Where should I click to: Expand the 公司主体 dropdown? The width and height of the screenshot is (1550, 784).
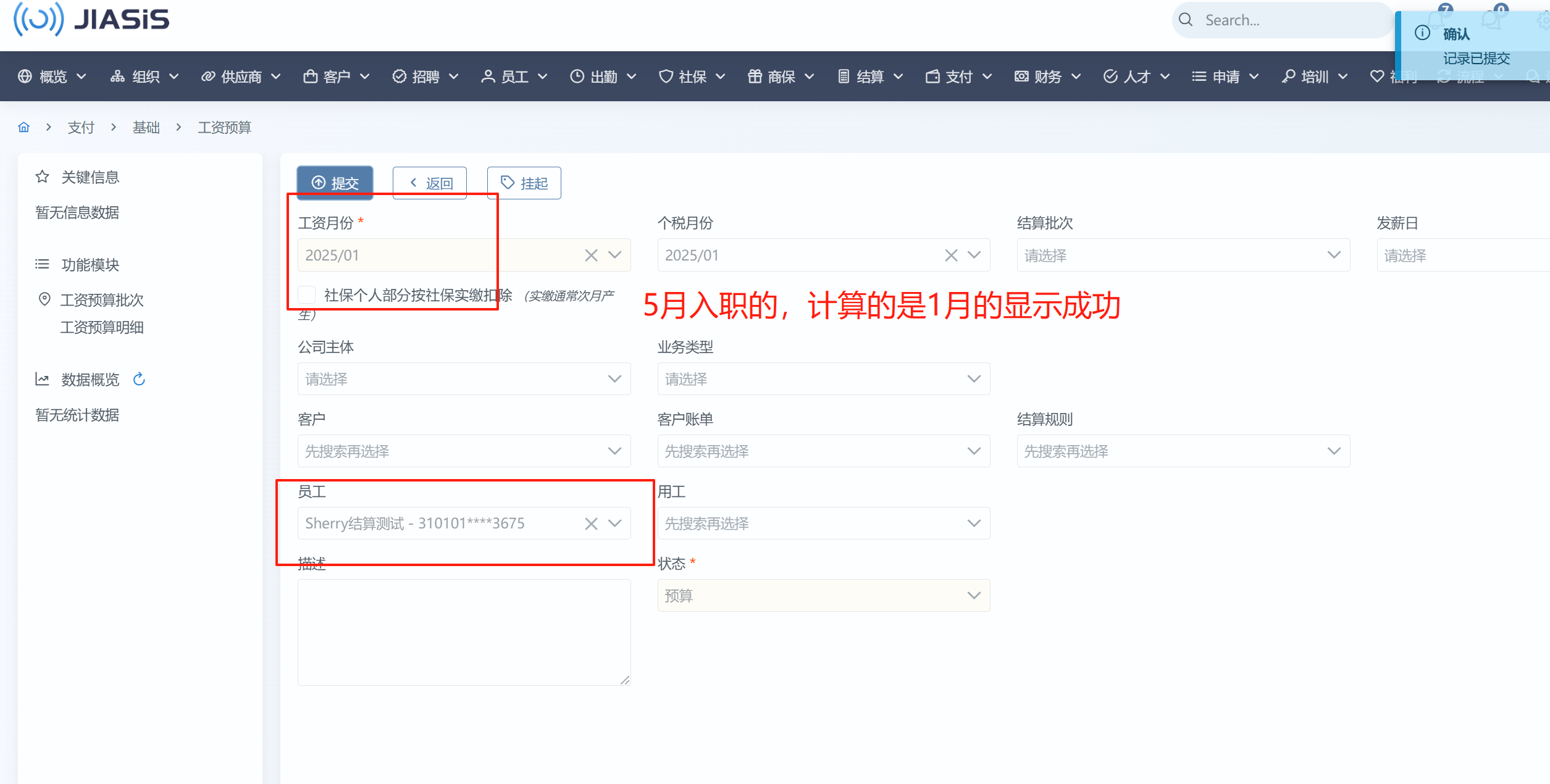[463, 378]
